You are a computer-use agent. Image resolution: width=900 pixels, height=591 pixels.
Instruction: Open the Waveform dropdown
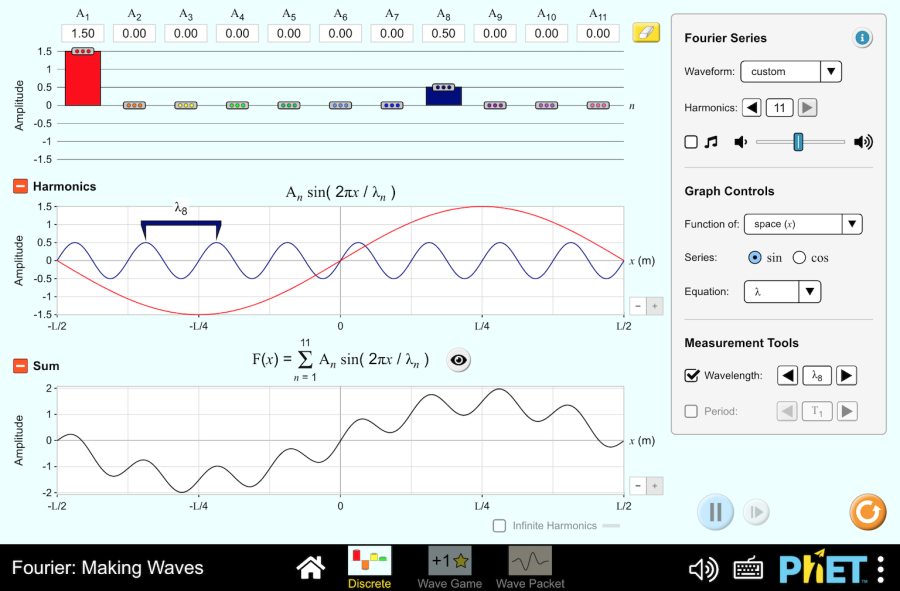pos(791,72)
